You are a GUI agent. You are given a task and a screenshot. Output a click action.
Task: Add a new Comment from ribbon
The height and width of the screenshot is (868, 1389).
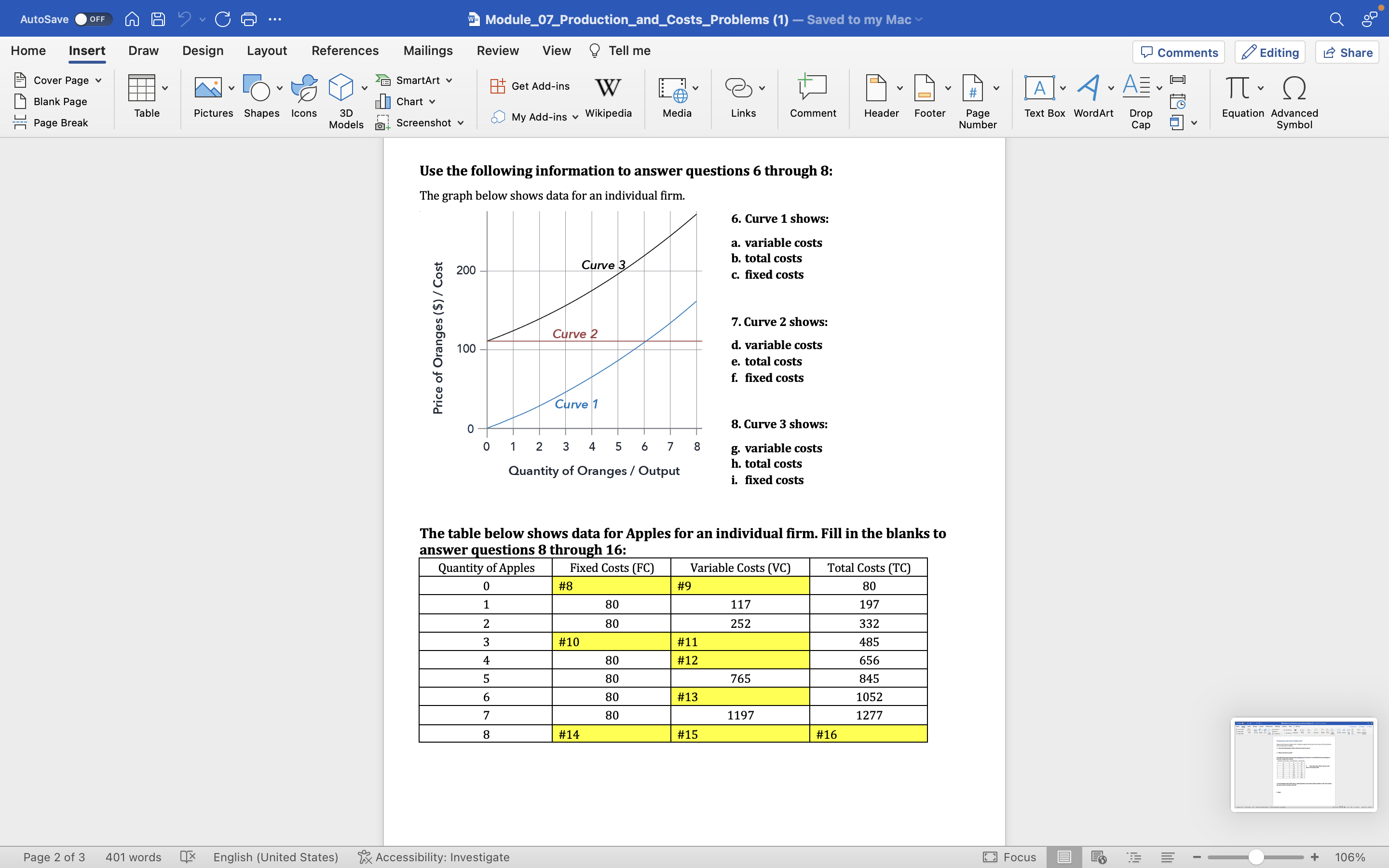click(813, 89)
